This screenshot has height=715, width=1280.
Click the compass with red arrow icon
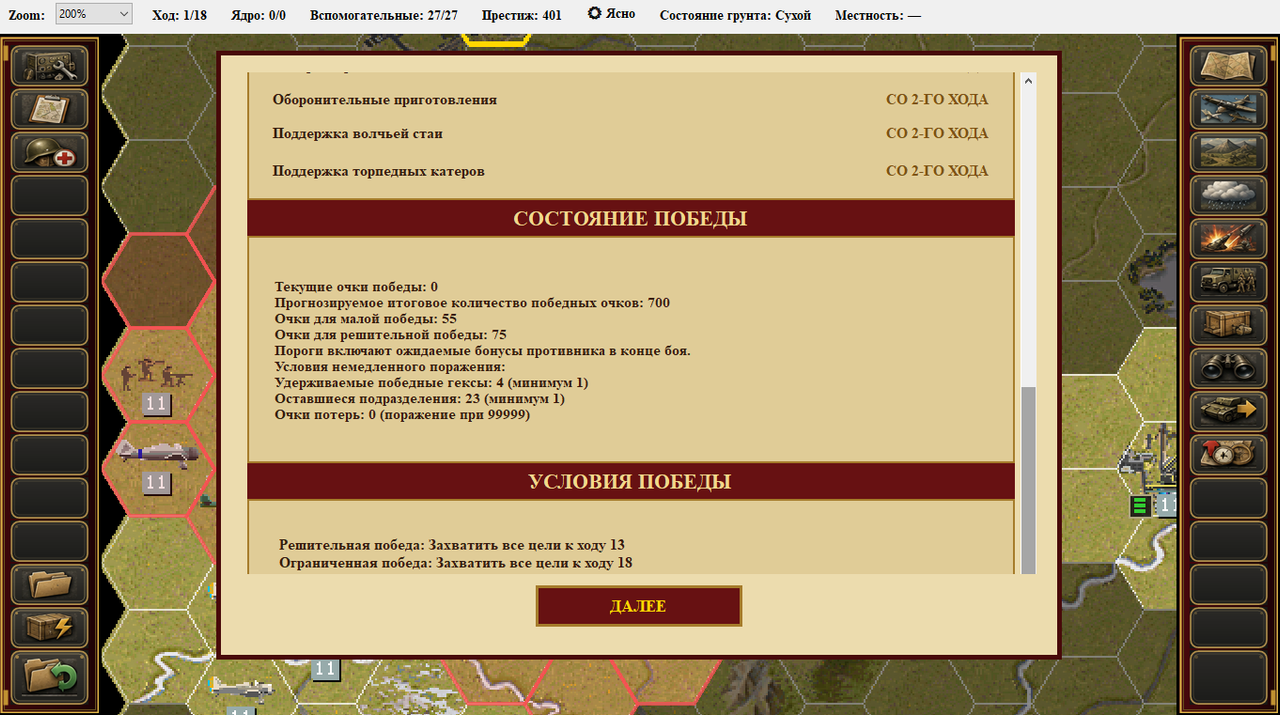[1226, 454]
